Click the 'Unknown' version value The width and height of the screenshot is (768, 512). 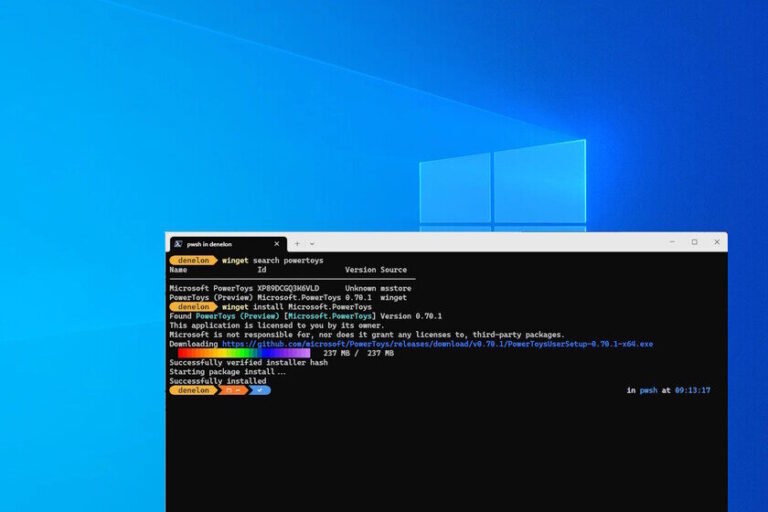point(360,289)
